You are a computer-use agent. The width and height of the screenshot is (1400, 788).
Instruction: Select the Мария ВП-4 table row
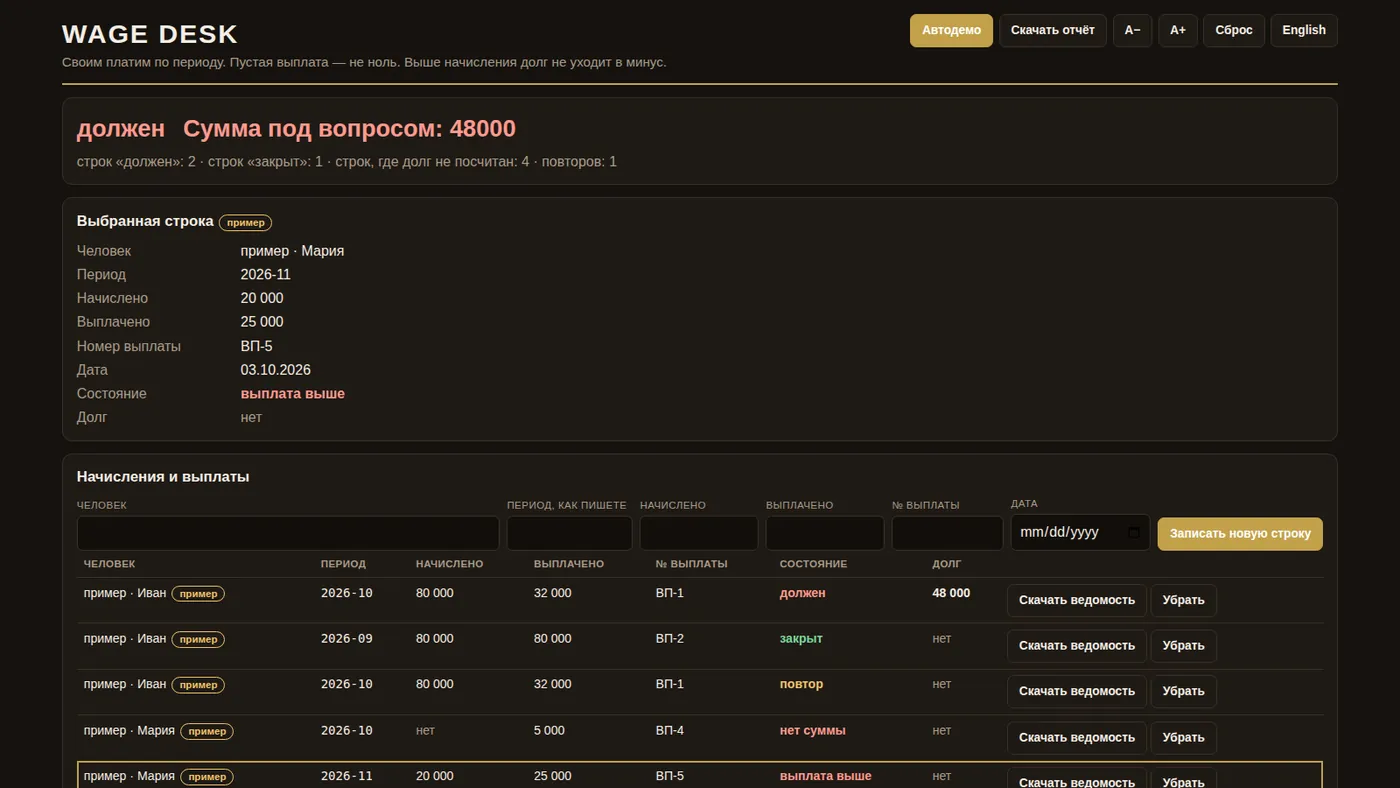pyautogui.click(x=700, y=737)
